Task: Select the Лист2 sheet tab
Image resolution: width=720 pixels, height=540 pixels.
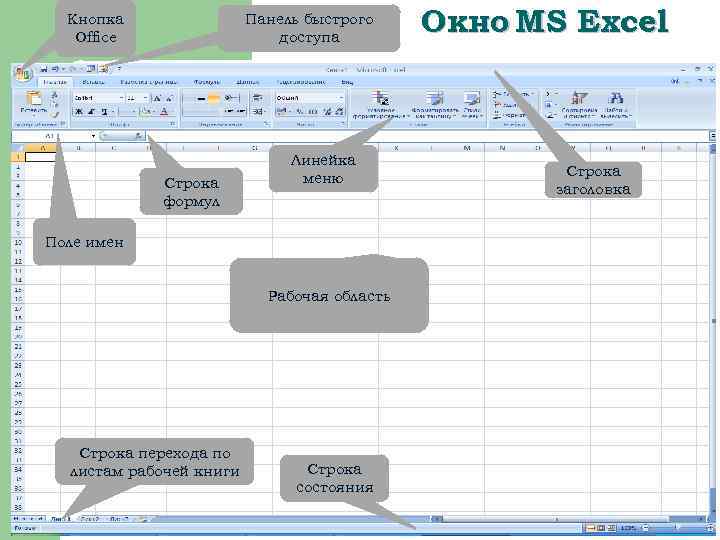Action: [x=90, y=519]
